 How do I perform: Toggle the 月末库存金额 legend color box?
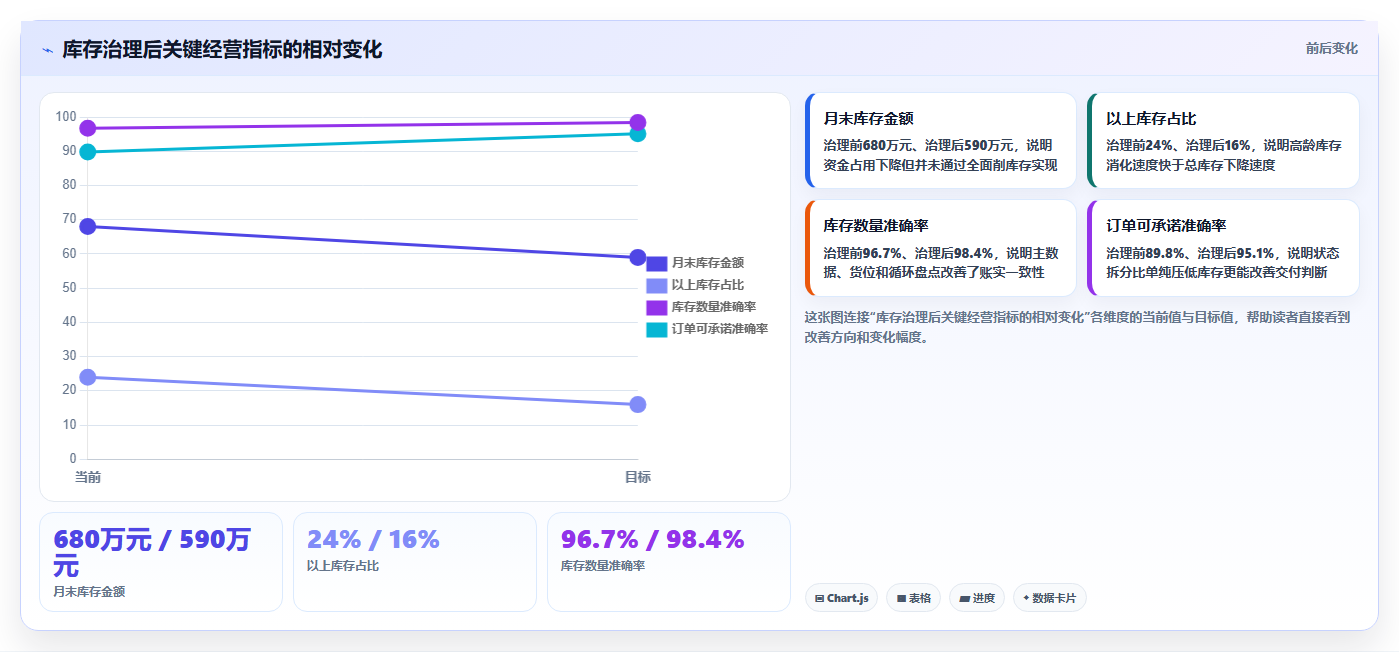pyautogui.click(x=657, y=264)
